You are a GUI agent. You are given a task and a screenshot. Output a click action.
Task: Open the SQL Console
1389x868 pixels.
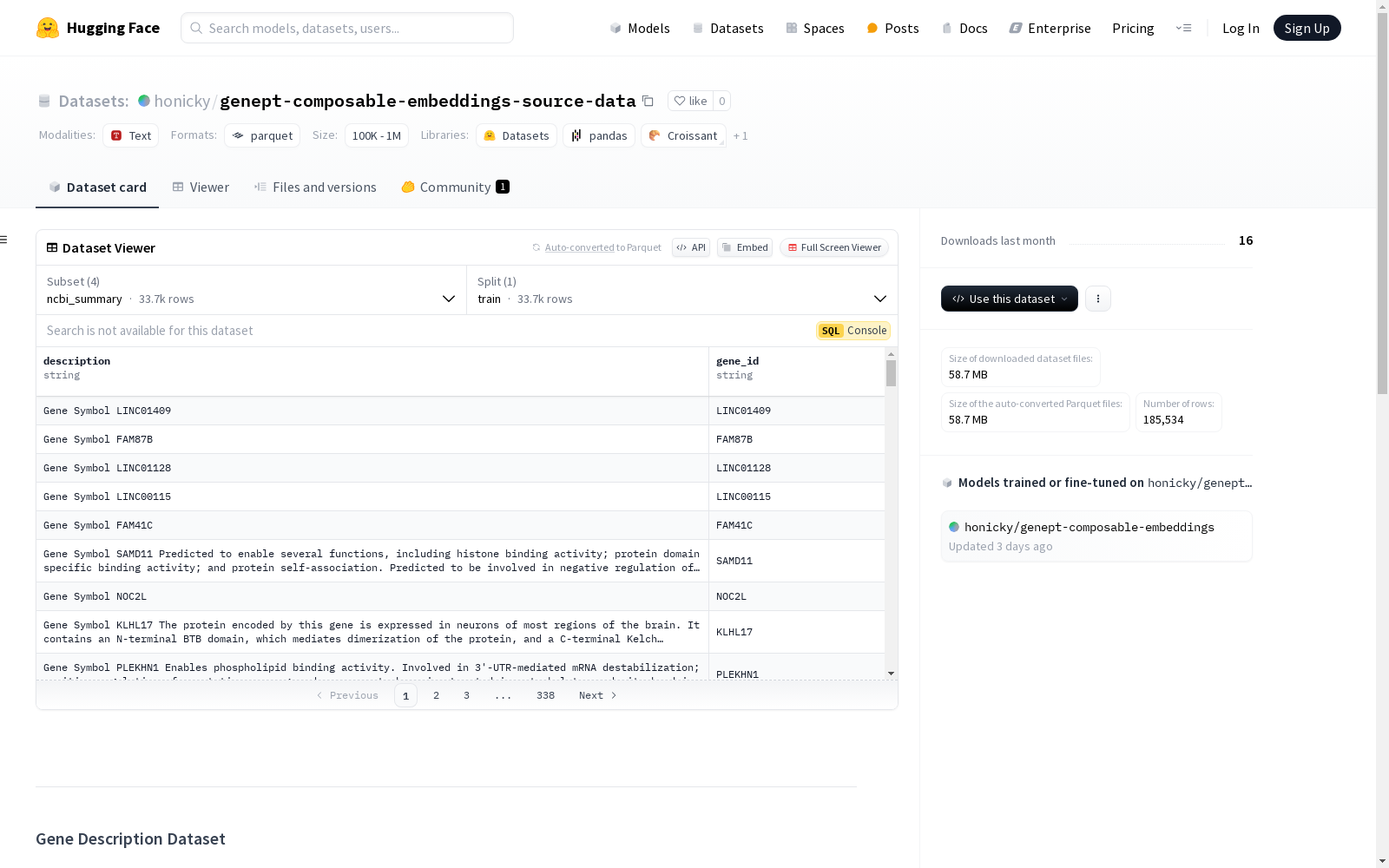click(853, 331)
